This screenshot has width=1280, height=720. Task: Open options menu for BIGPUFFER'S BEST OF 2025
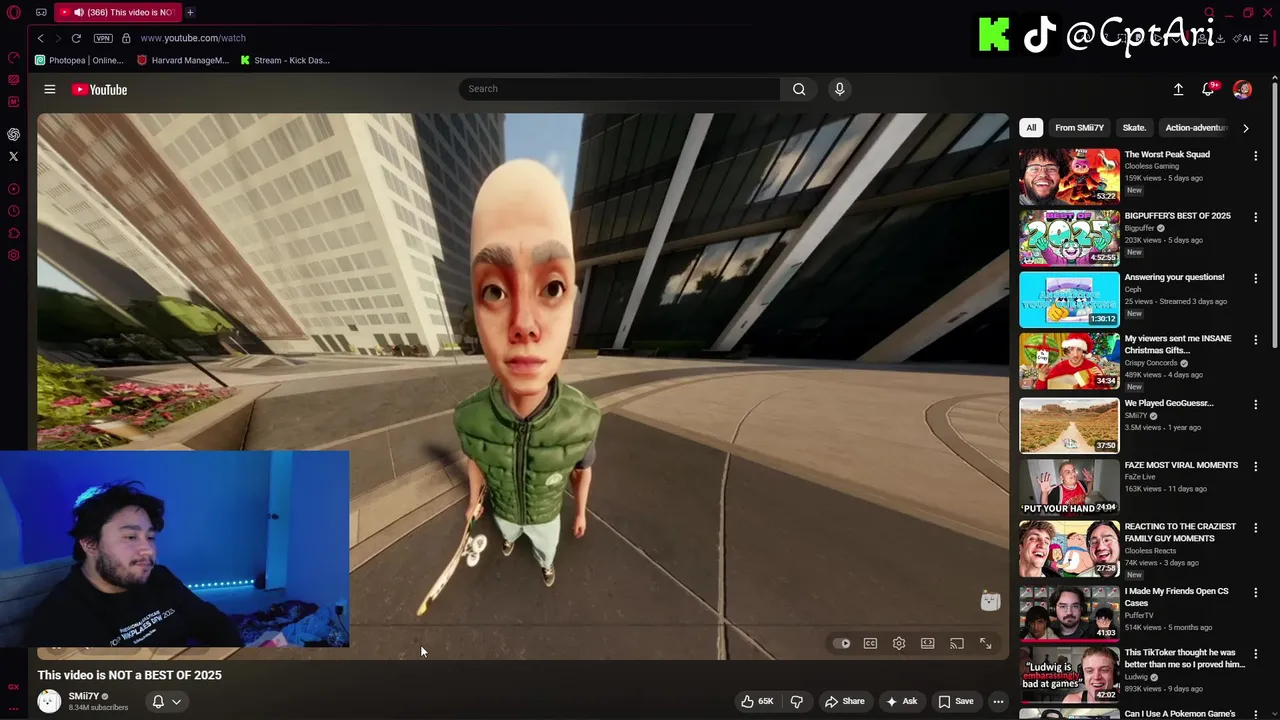[1255, 217]
